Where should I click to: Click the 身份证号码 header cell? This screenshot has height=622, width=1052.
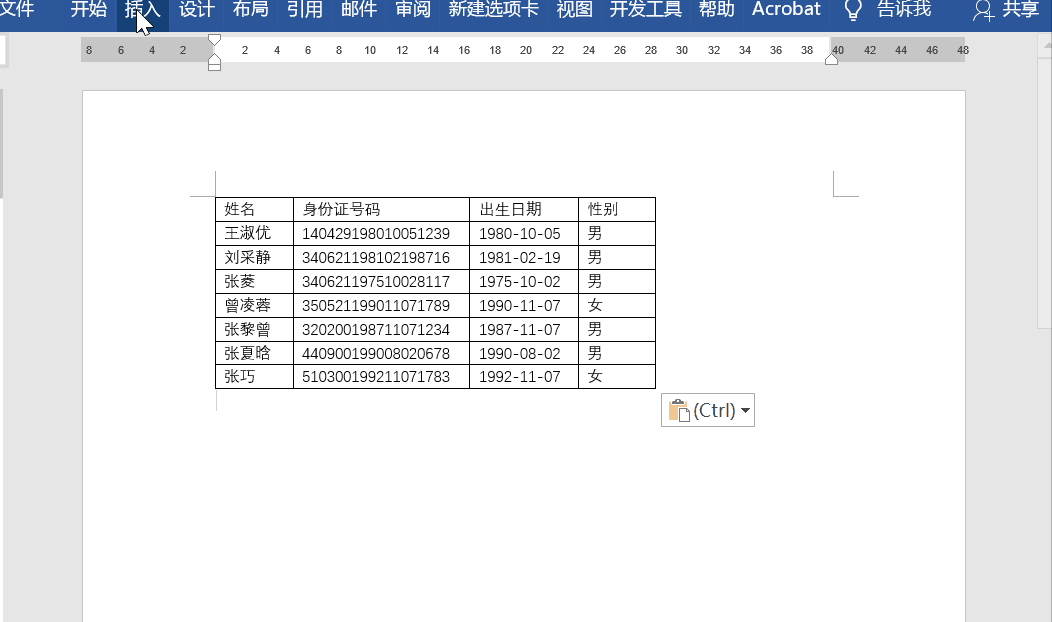point(381,209)
